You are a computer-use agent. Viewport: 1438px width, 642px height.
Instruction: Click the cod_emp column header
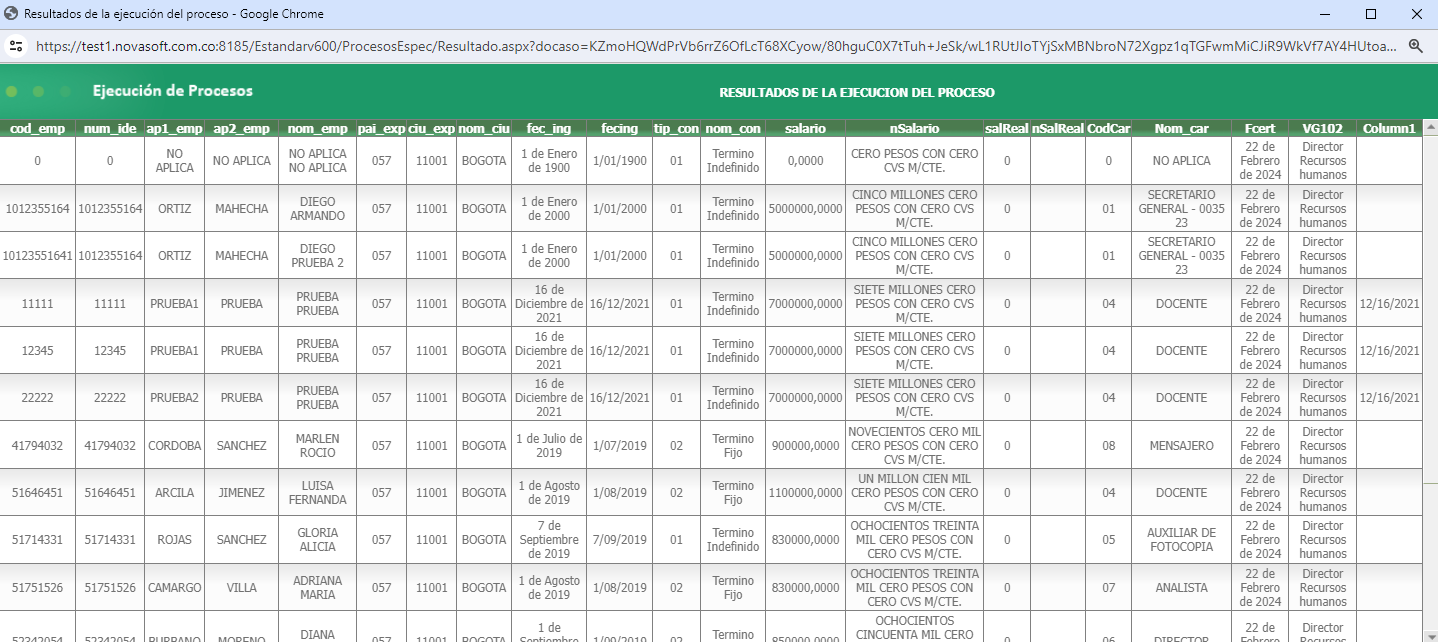(38, 129)
